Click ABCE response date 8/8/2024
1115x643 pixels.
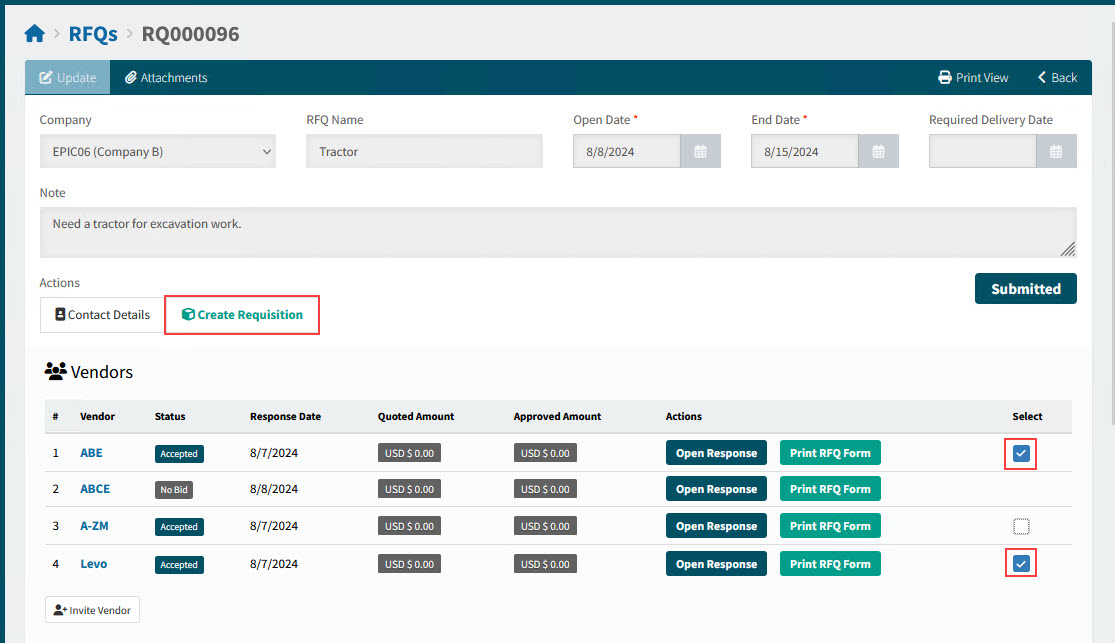[274, 489]
